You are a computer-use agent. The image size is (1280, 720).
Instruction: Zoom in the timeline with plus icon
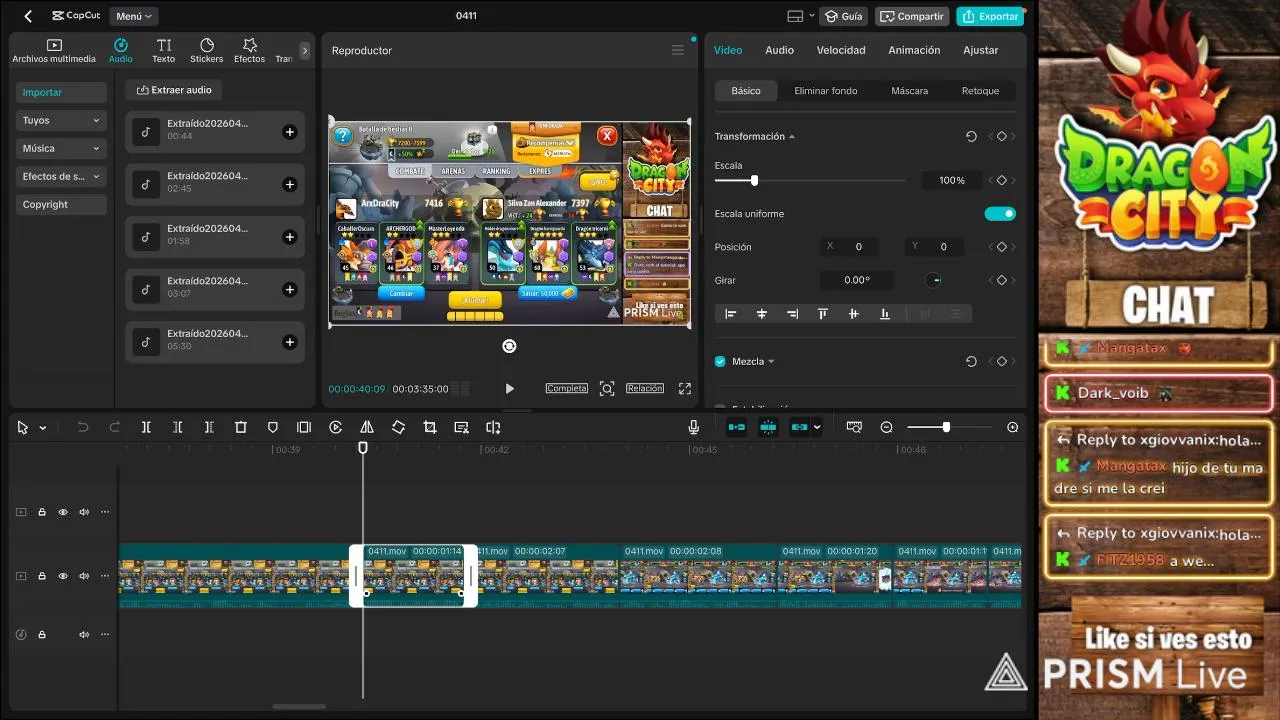[1012, 427]
